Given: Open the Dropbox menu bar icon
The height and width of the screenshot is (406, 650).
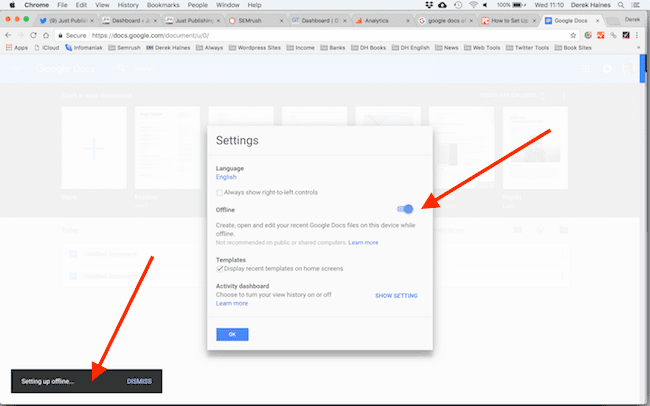Looking at the screenshot, I should 429,5.
